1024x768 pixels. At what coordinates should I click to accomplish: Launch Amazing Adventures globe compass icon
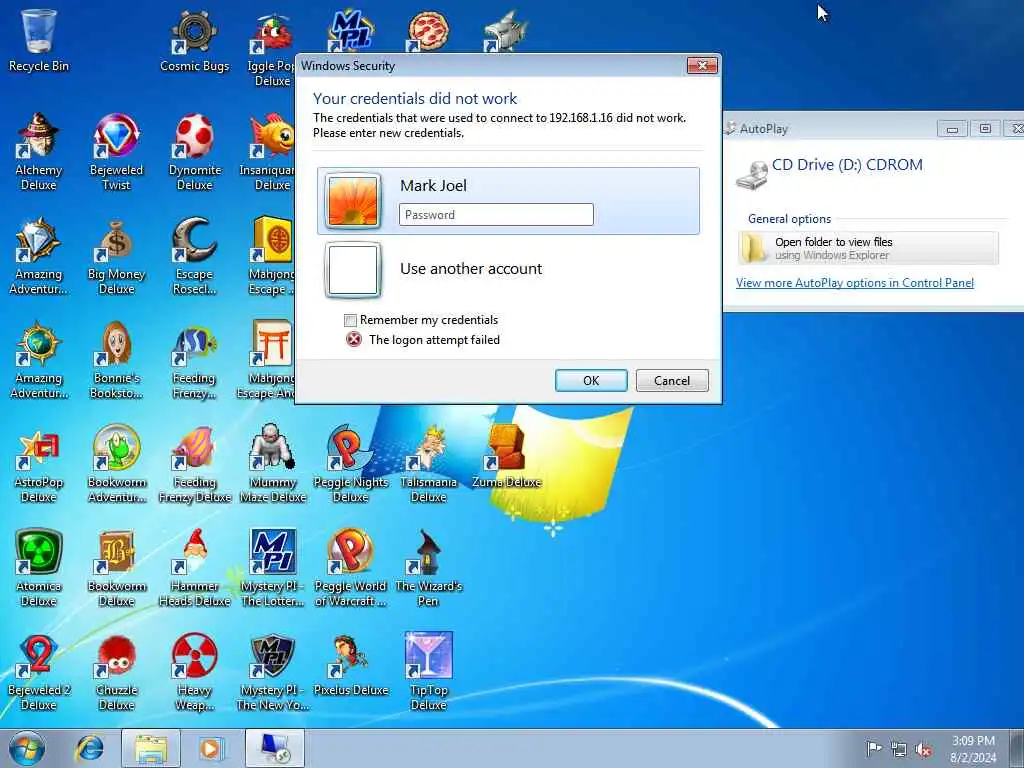(x=39, y=359)
